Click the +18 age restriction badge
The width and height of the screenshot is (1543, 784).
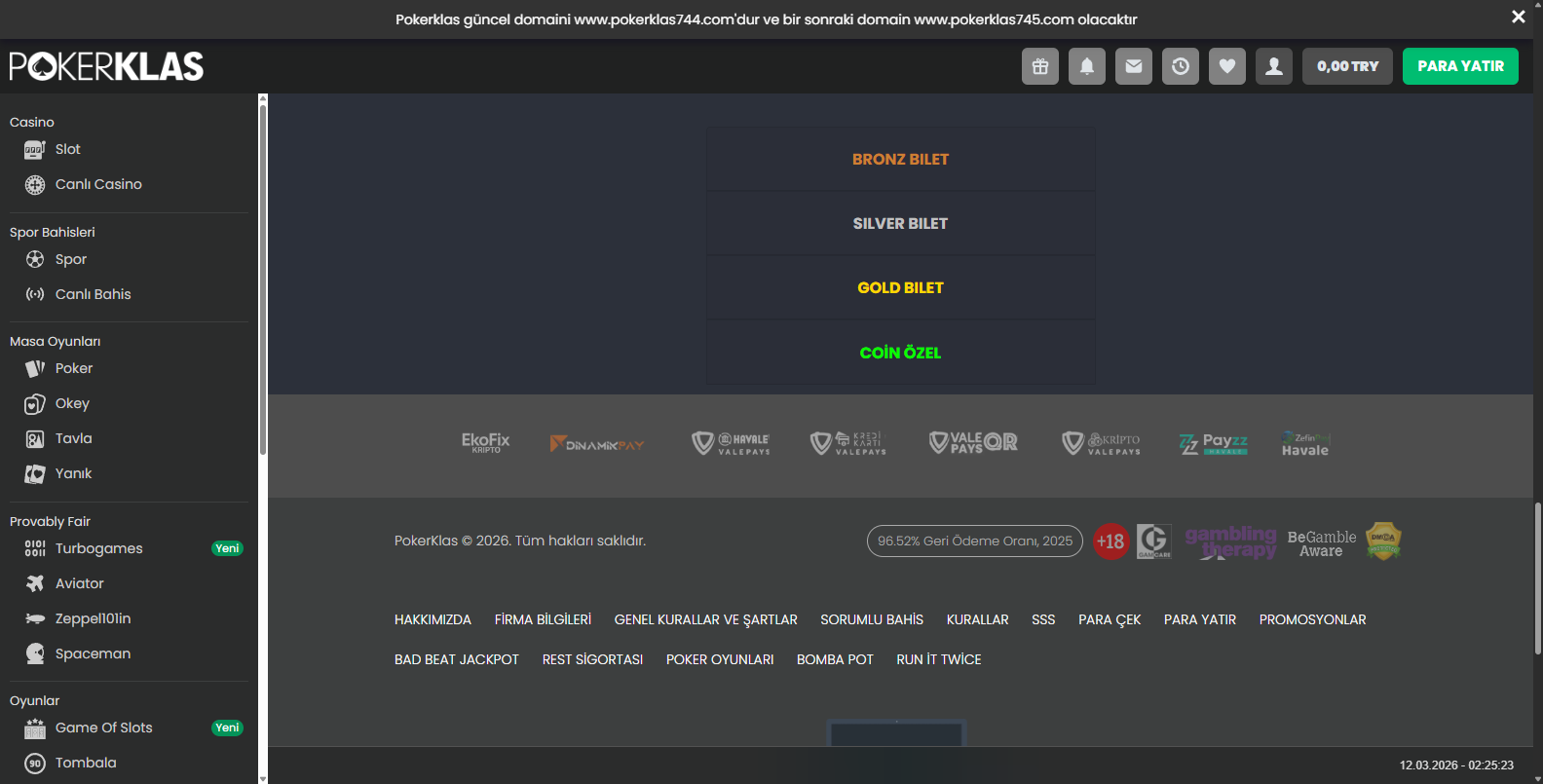point(1110,541)
